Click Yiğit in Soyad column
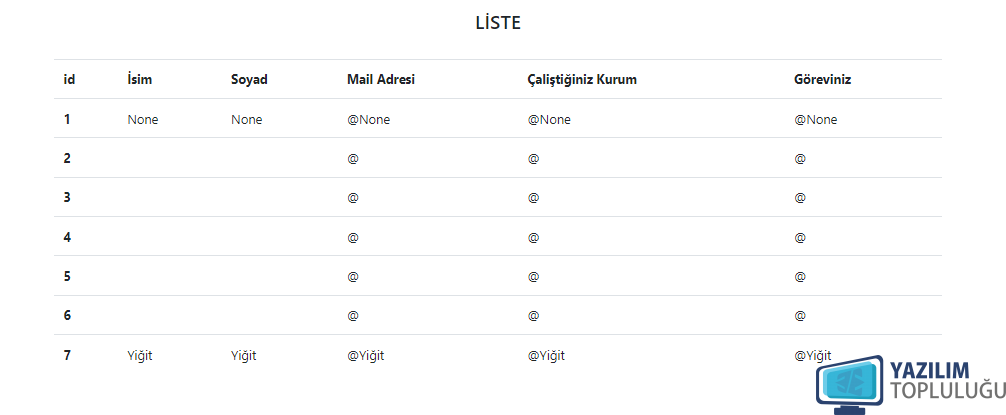The height and width of the screenshot is (415, 1006). (x=244, y=355)
